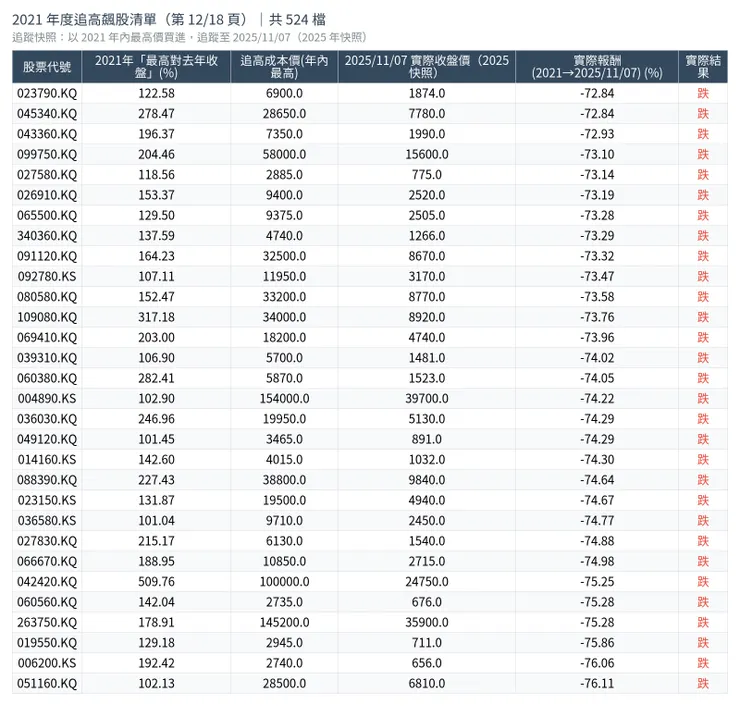The image size is (740, 706).
Task: Click the return value -76.11
Action: point(597,683)
